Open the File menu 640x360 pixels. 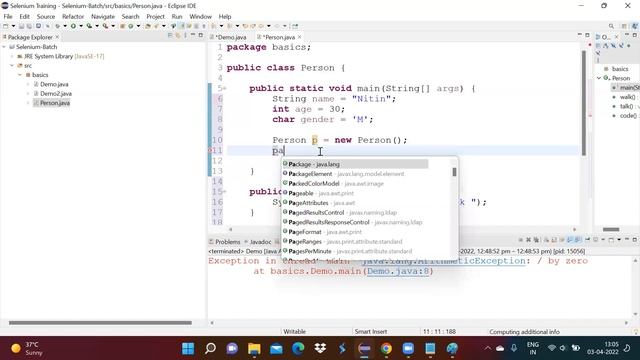(8, 16)
